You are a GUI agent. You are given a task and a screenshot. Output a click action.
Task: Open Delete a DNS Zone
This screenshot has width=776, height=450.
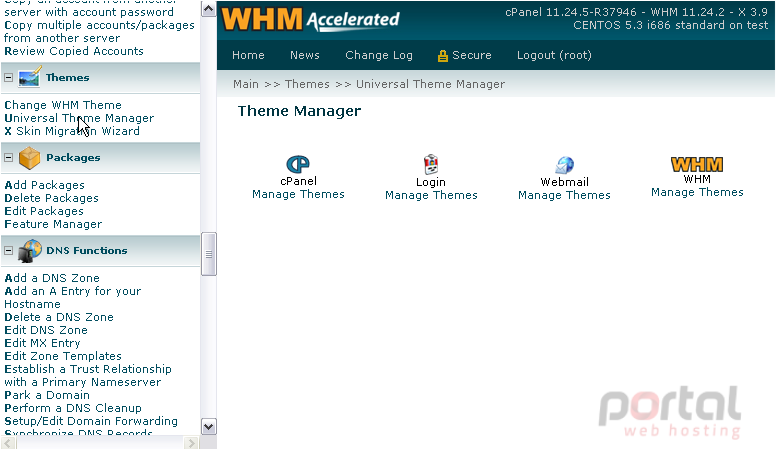tap(59, 317)
